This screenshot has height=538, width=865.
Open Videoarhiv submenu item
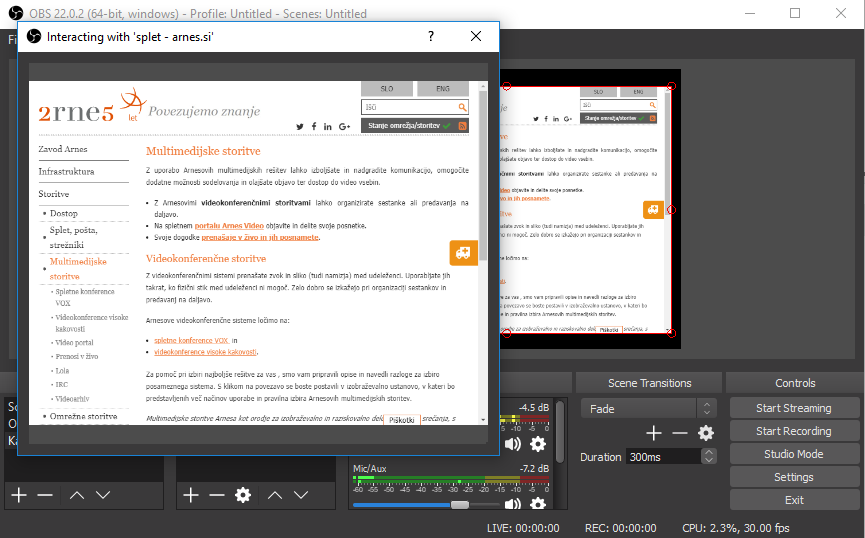tap(72, 399)
